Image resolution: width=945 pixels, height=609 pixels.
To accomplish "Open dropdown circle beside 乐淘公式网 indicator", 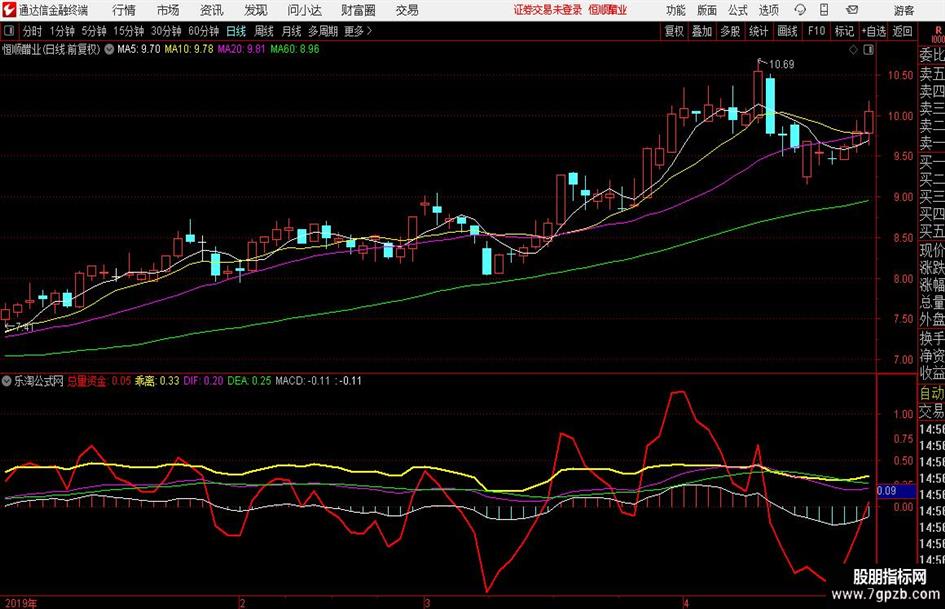I will [7, 381].
